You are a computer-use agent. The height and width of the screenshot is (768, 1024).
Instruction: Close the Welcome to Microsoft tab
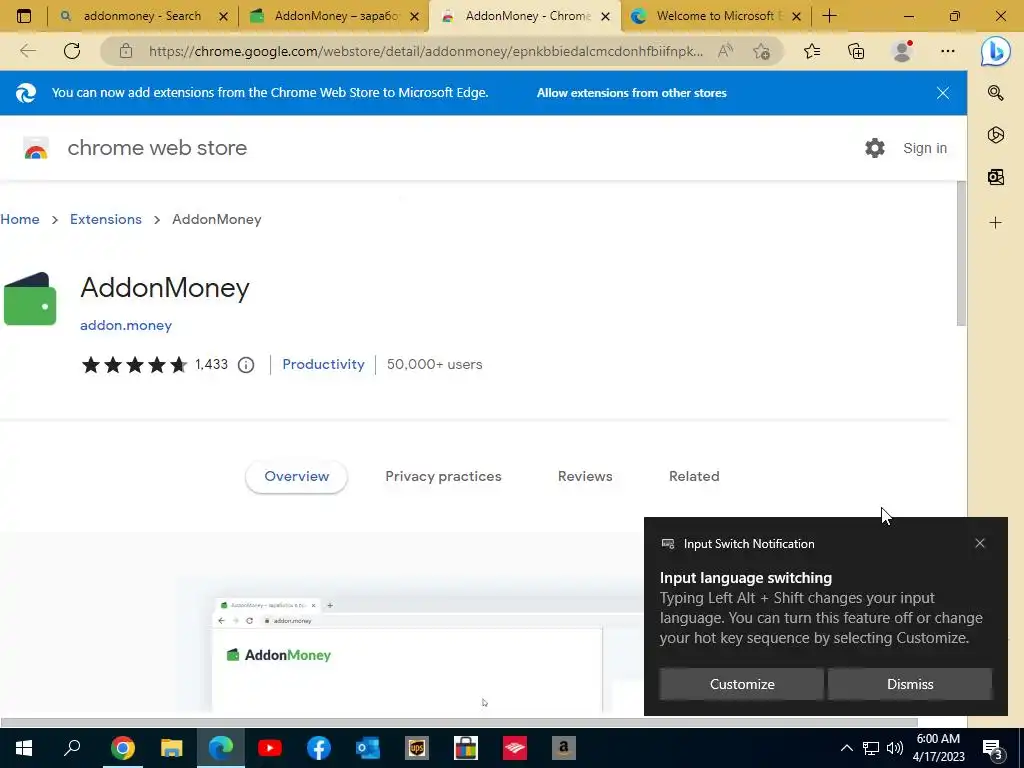[796, 16]
